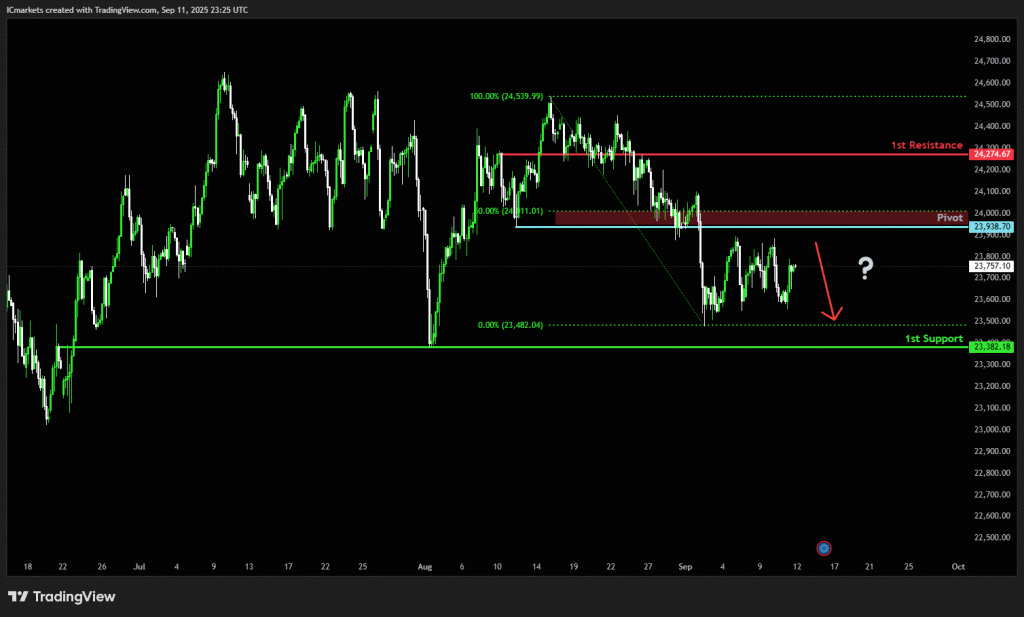Open the economic event marker on the time axis
The image size is (1024, 617).
[x=824, y=548]
